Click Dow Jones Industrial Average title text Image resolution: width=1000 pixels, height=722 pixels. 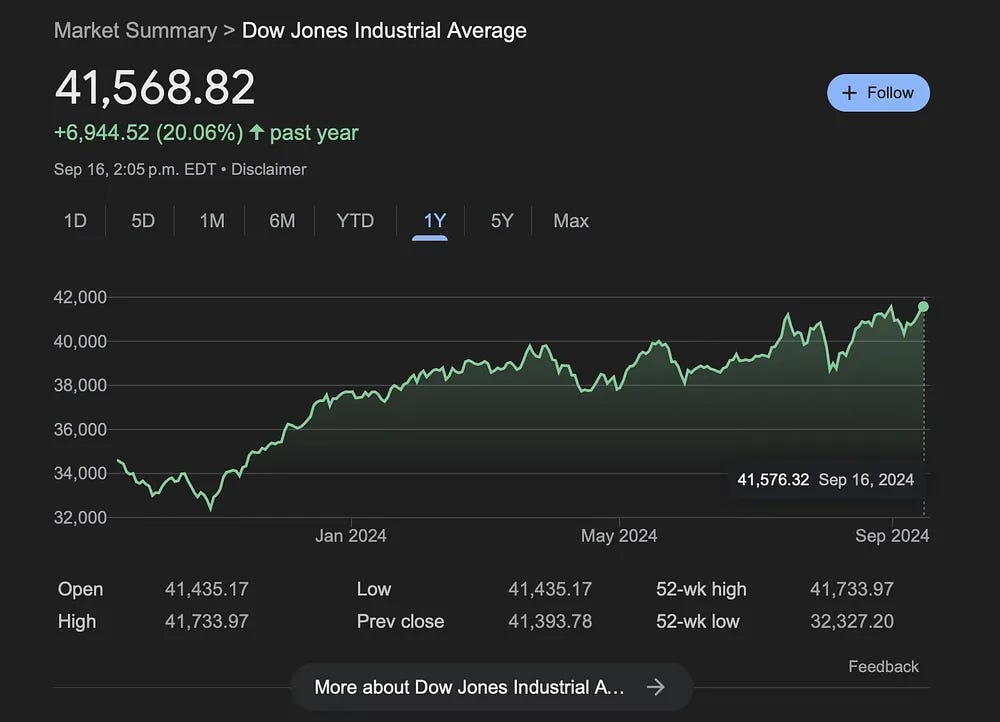click(x=385, y=31)
